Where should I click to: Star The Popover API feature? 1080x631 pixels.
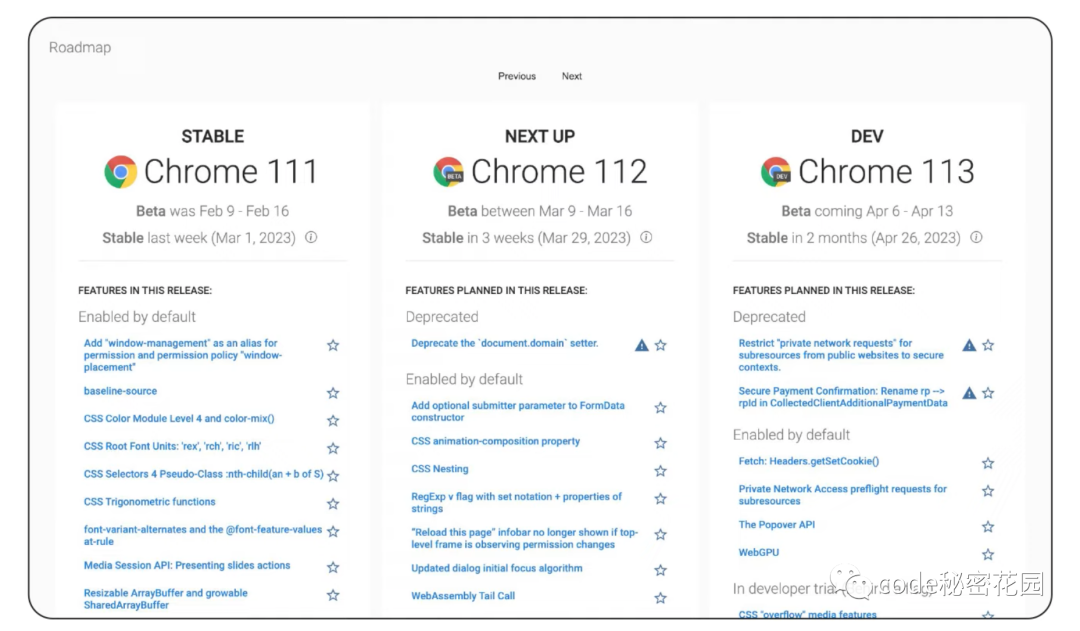[988, 526]
